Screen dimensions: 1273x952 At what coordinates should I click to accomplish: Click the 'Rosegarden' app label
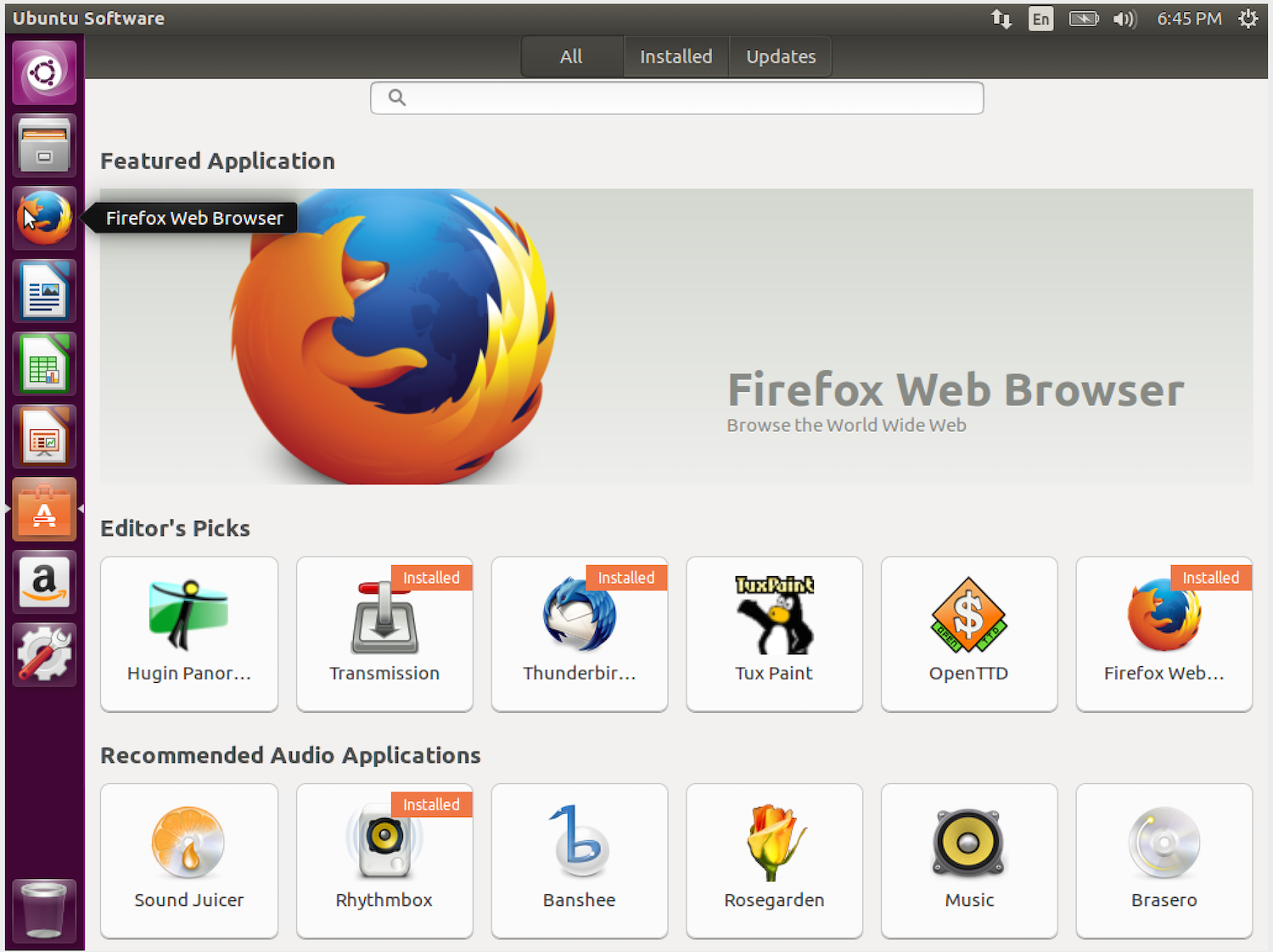774,900
